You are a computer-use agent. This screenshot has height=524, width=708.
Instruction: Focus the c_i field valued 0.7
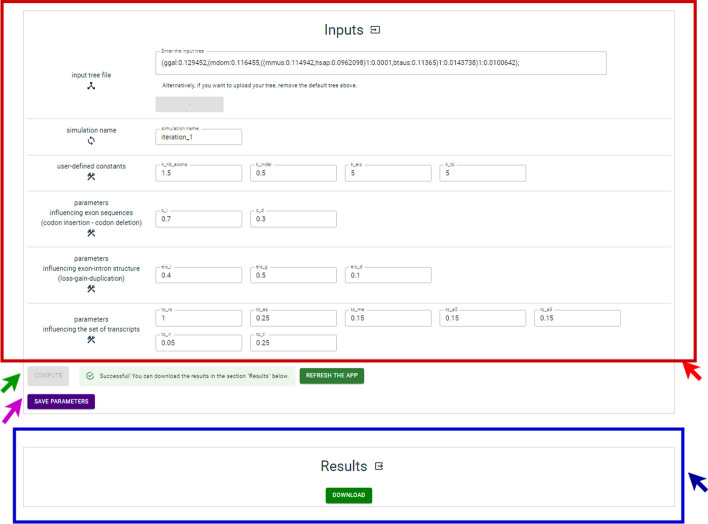pyautogui.click(x=199, y=219)
